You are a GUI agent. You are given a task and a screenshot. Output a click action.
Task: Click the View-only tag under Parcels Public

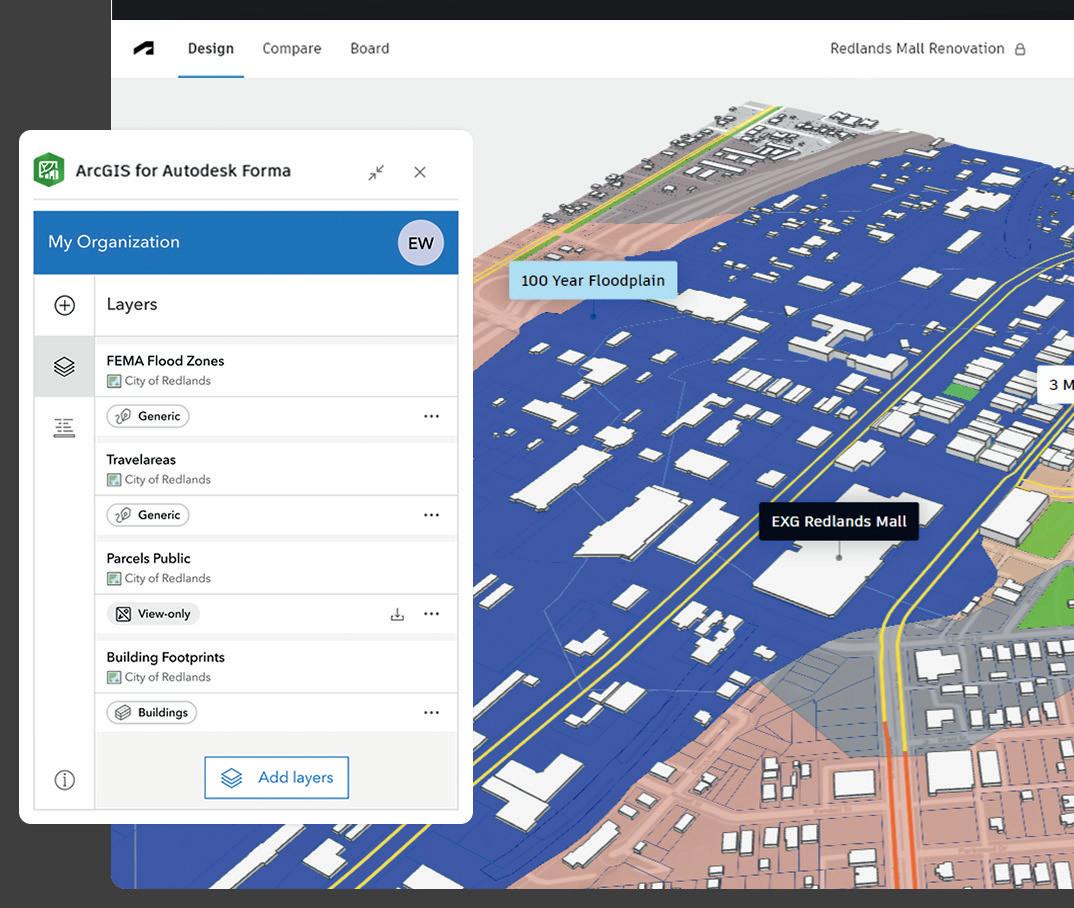[x=153, y=614]
